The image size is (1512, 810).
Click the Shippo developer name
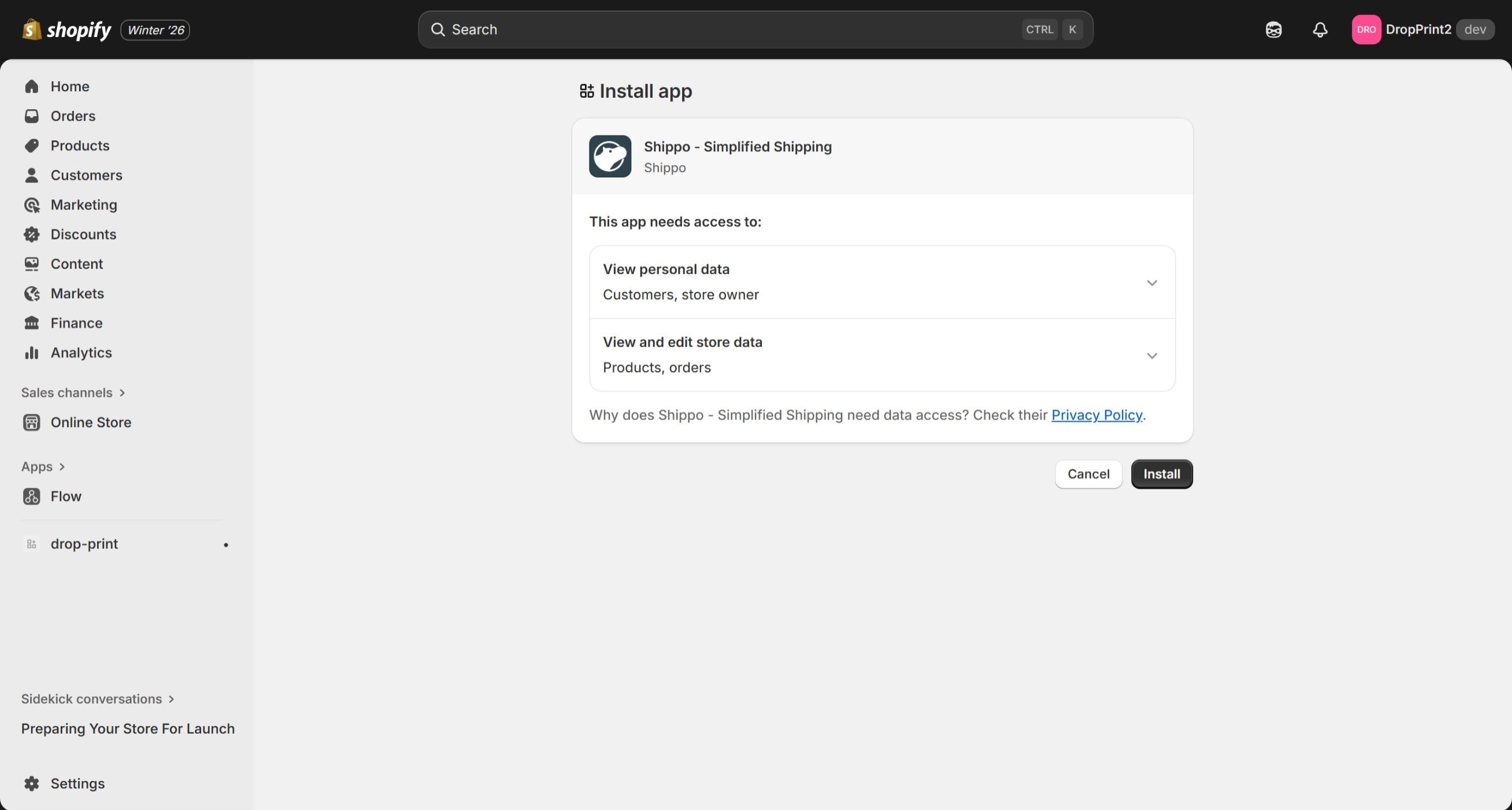pos(665,168)
